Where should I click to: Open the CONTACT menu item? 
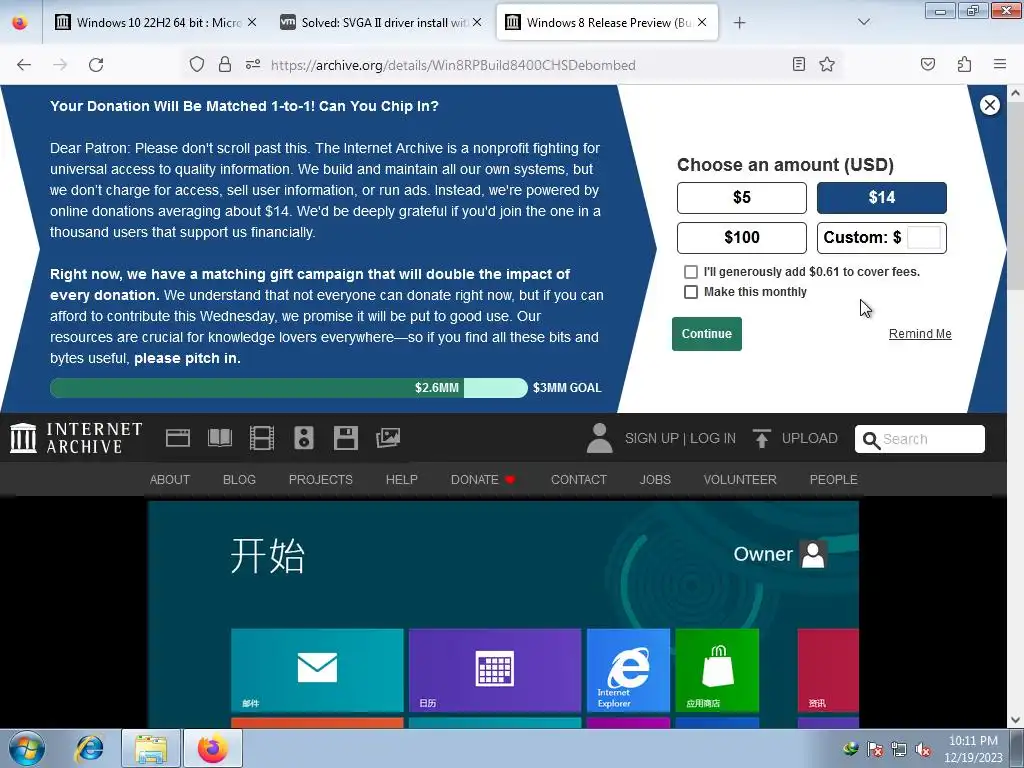(x=579, y=479)
